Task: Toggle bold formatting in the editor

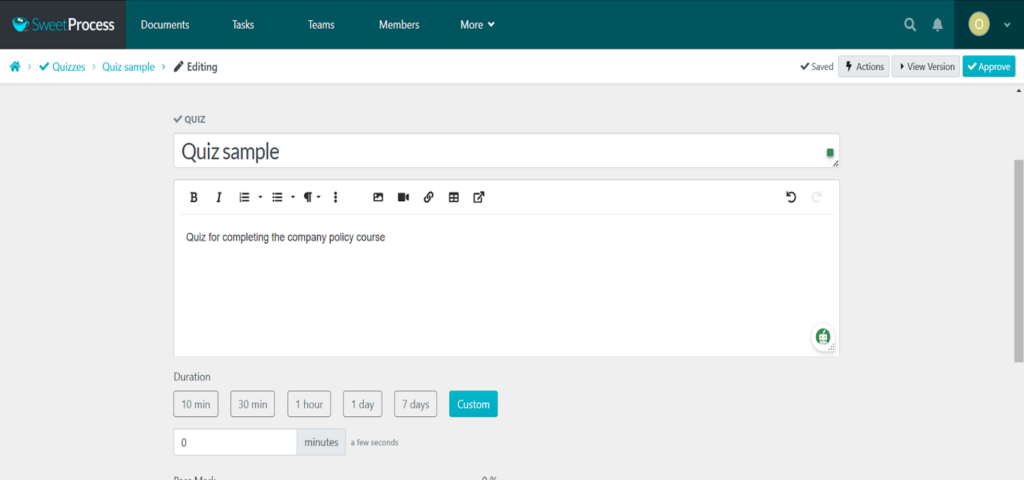Action: tap(194, 198)
